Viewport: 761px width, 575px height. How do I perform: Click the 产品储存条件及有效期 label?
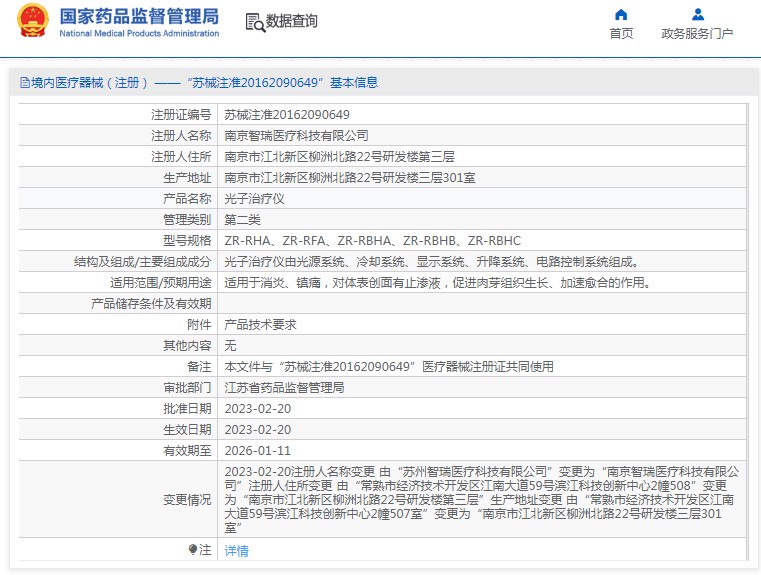[151, 304]
